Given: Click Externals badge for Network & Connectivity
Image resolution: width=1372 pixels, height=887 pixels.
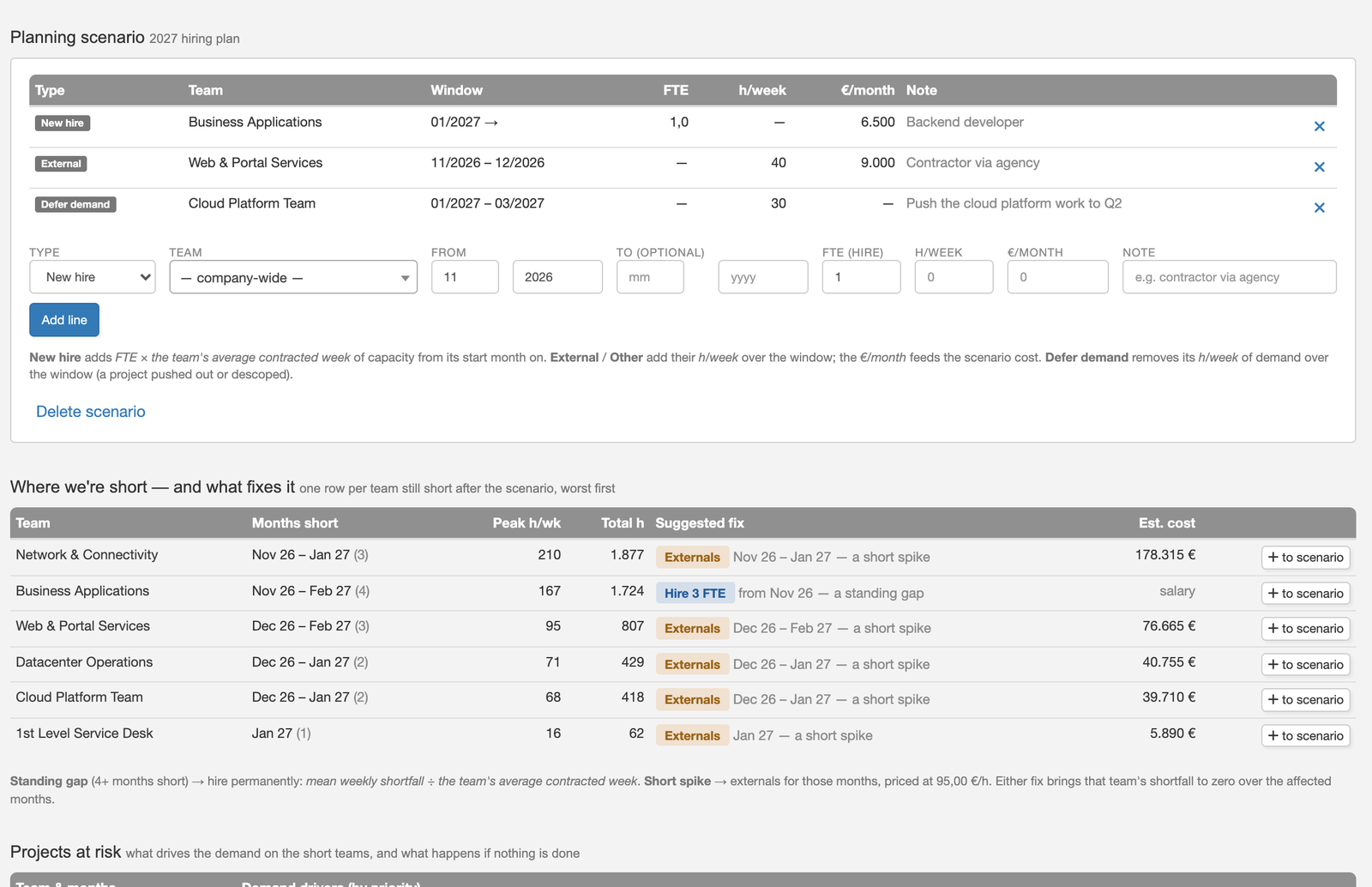Looking at the screenshot, I should 692,557.
